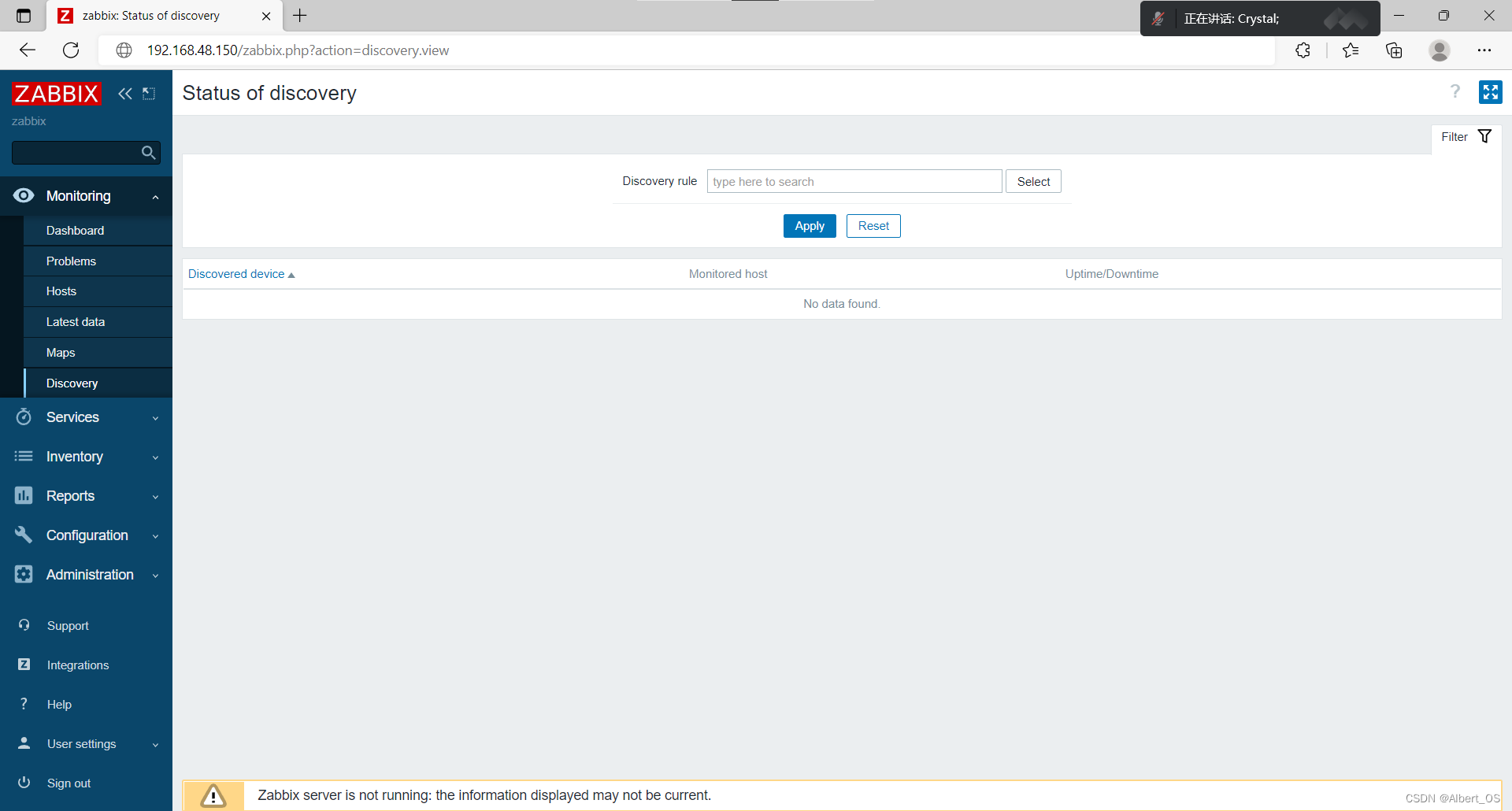Sort by Discovered device column
The height and width of the screenshot is (811, 1512).
pos(241,274)
